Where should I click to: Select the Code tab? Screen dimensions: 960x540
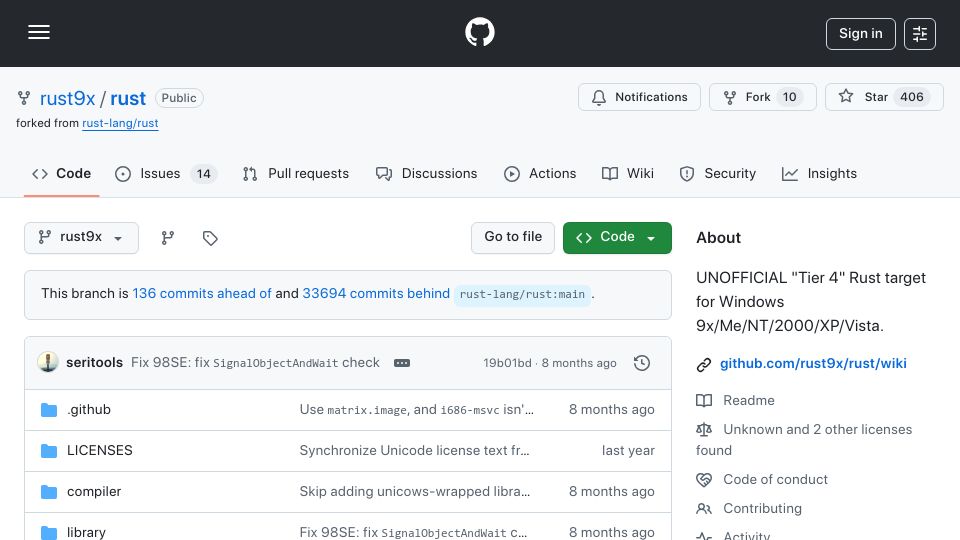[61, 174]
